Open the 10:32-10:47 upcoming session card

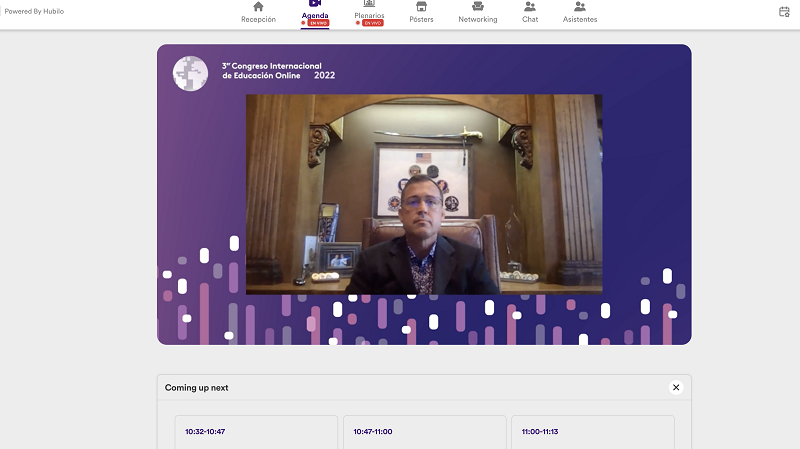click(256, 432)
